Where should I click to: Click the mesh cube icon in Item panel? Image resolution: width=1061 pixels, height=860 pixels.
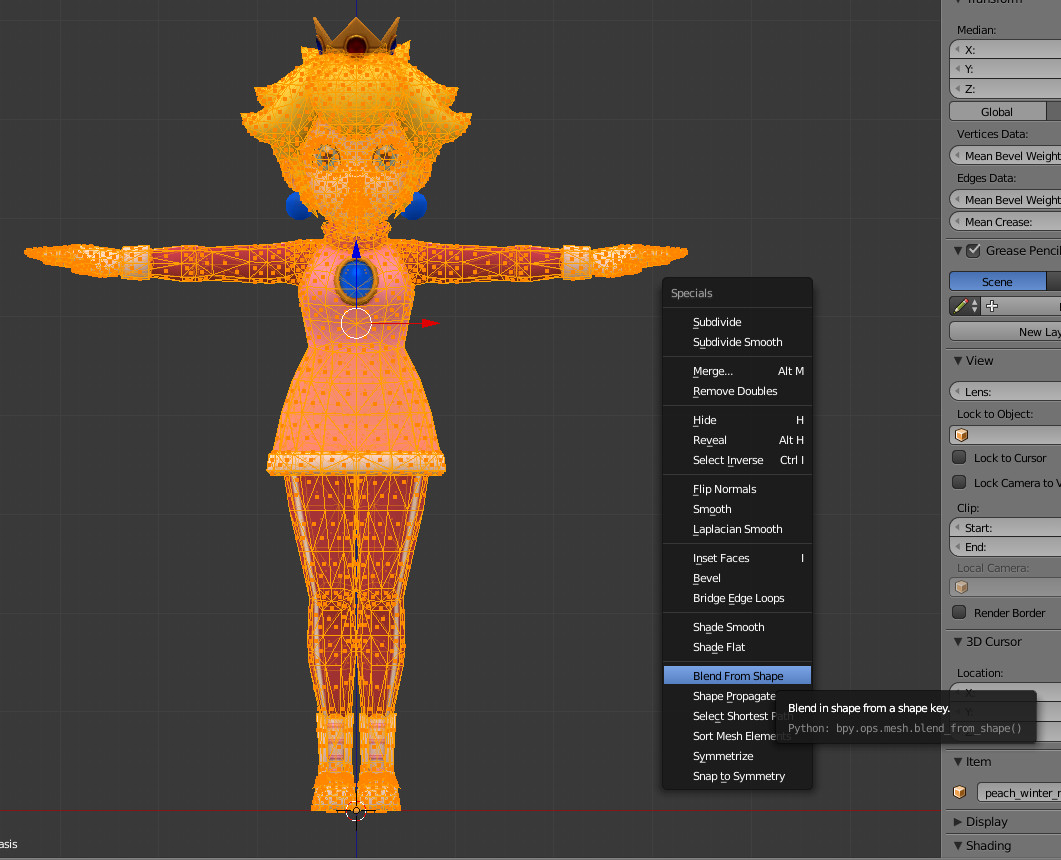(959, 791)
